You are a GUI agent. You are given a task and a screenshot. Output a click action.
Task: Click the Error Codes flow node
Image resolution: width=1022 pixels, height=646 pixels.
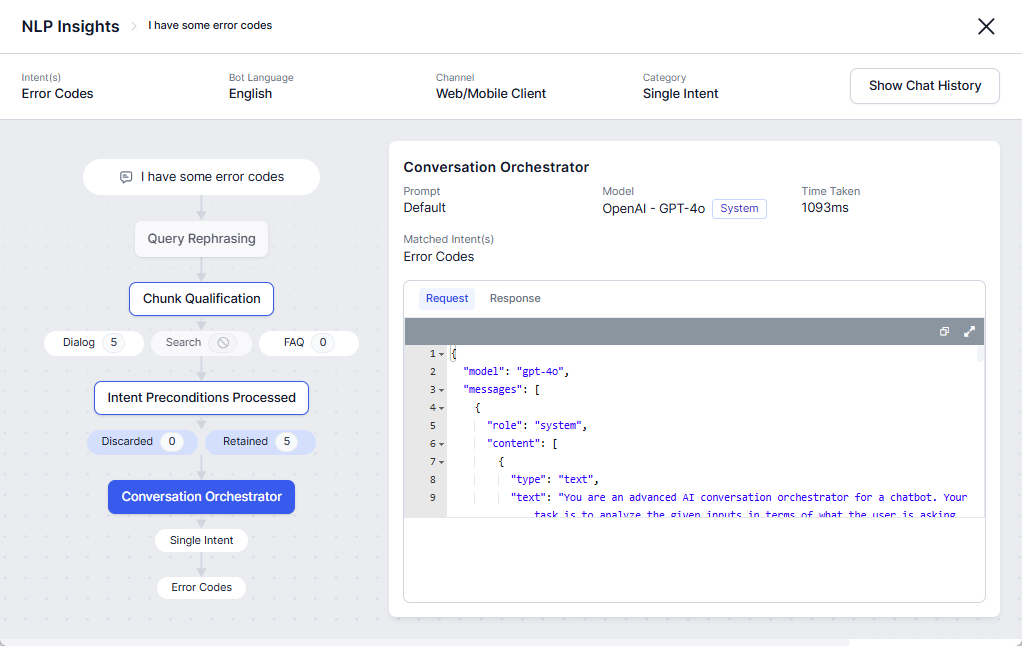[x=201, y=587]
